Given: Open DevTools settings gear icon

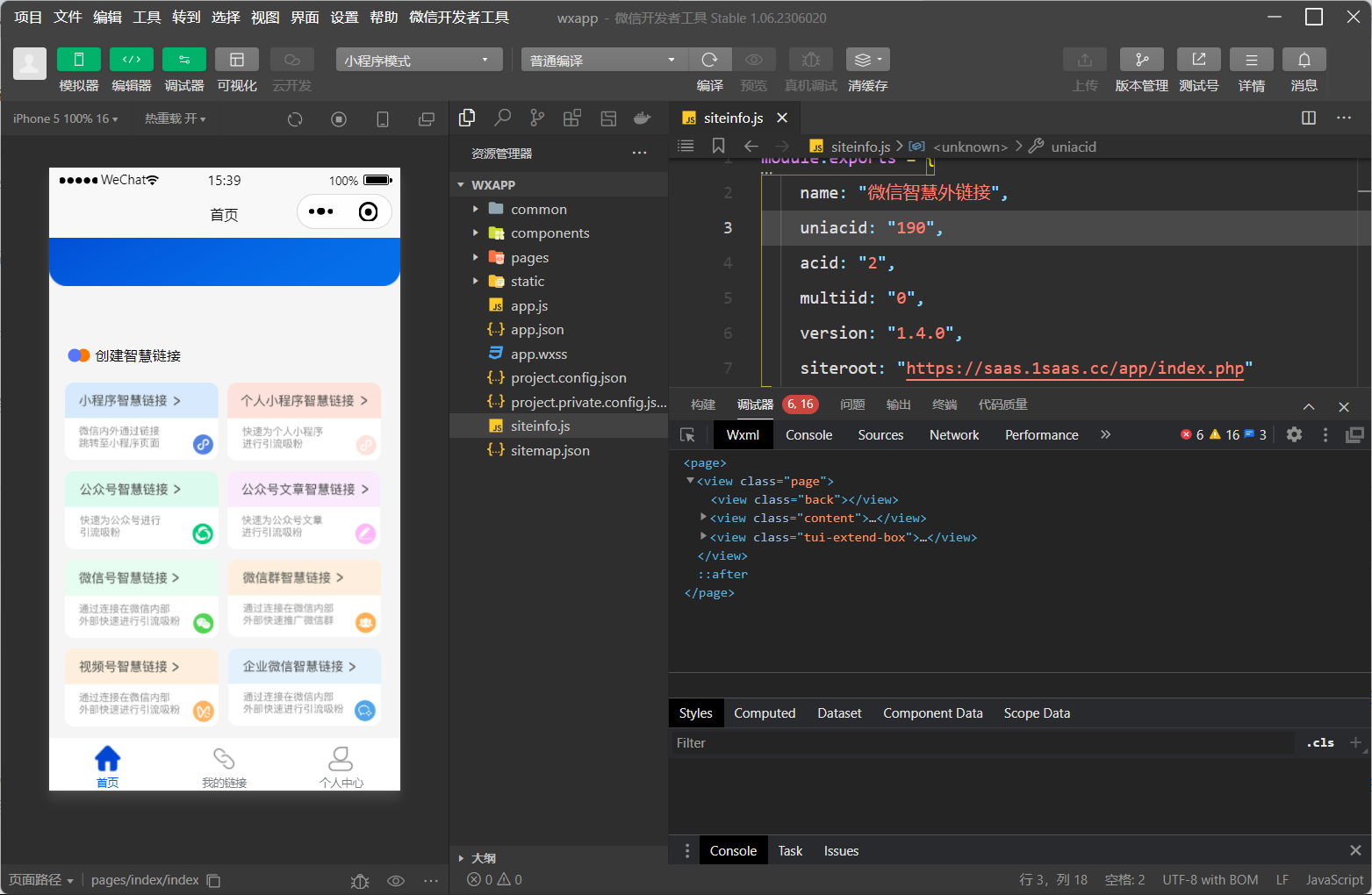Looking at the screenshot, I should tap(1294, 434).
